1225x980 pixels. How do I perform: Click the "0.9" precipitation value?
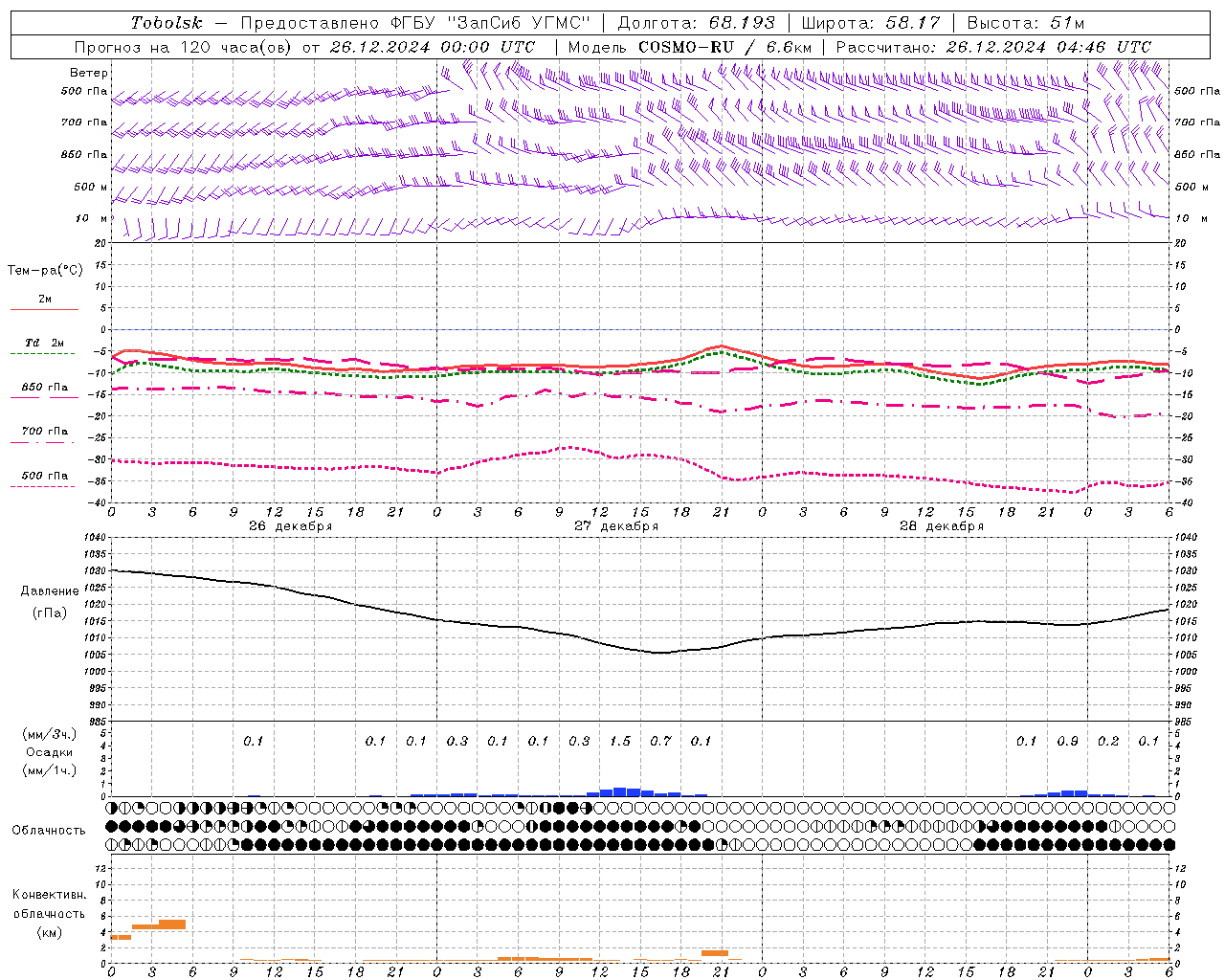tap(1068, 741)
